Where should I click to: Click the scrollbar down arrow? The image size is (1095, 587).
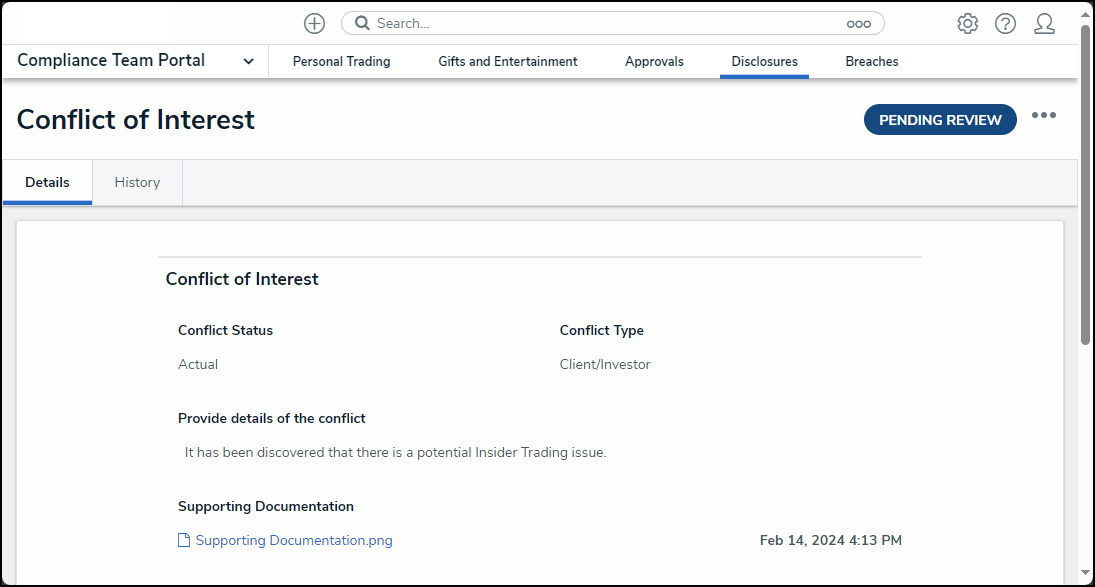coord(1085,574)
